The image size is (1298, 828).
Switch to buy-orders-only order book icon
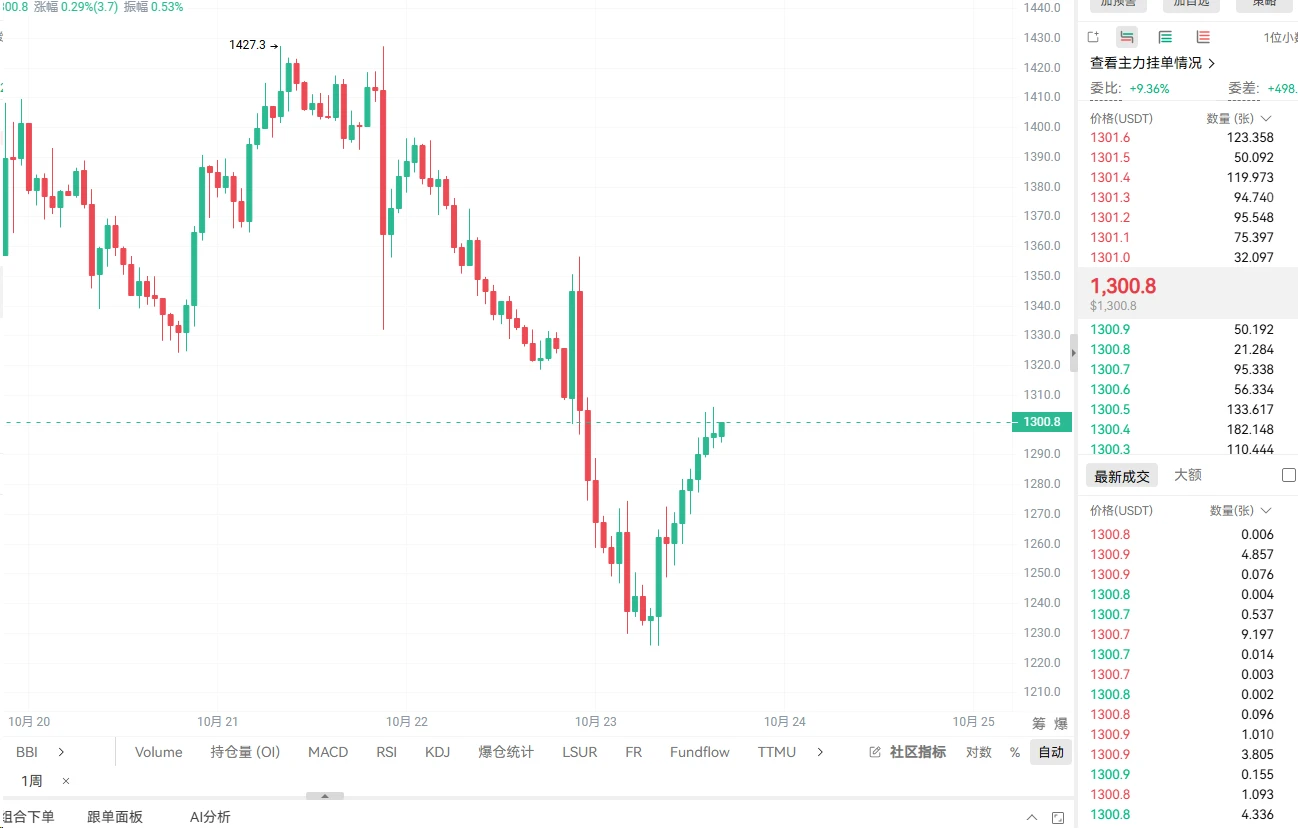pyautogui.click(x=1165, y=37)
